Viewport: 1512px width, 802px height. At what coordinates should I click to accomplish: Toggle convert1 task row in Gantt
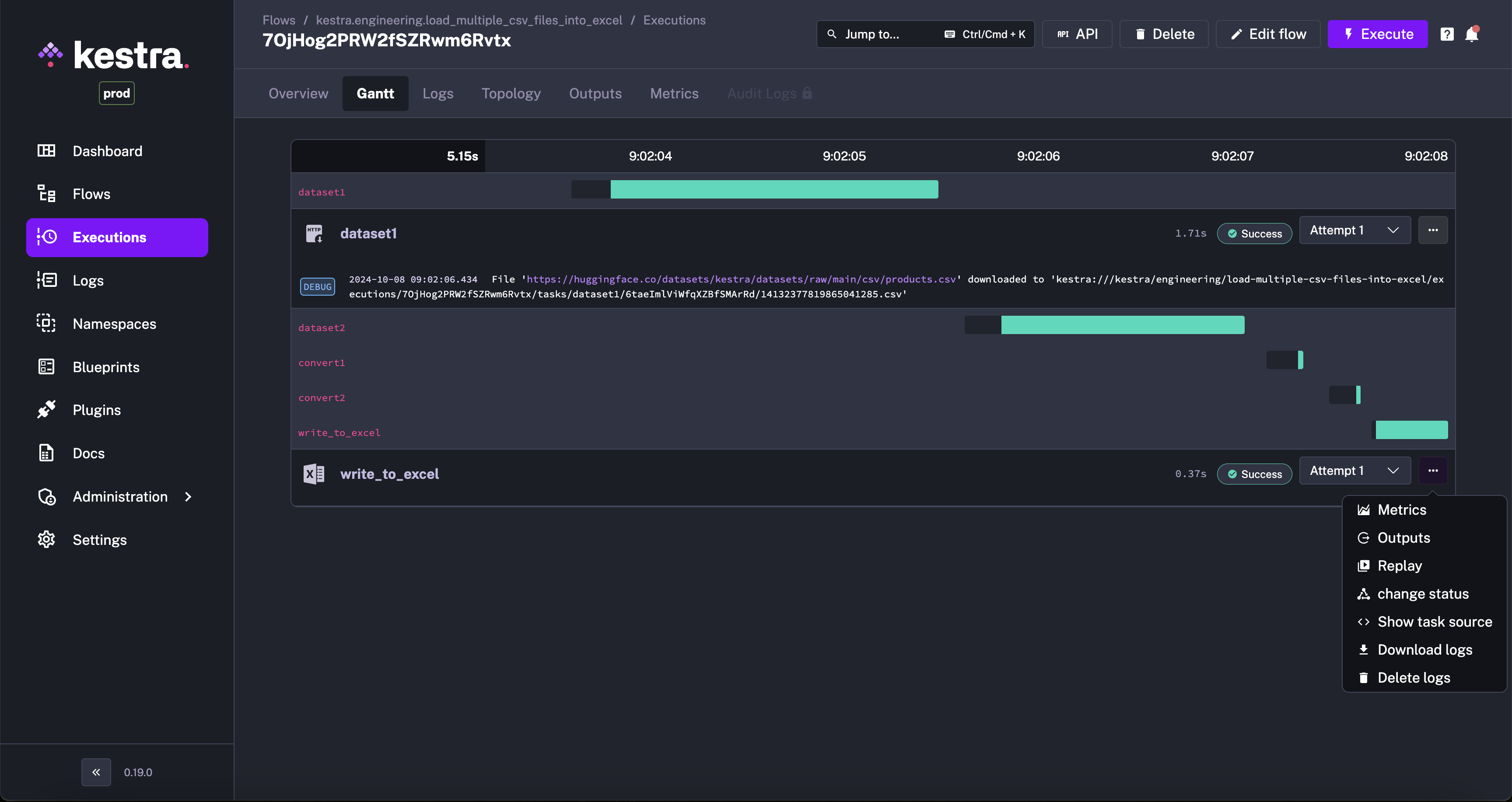[322, 363]
